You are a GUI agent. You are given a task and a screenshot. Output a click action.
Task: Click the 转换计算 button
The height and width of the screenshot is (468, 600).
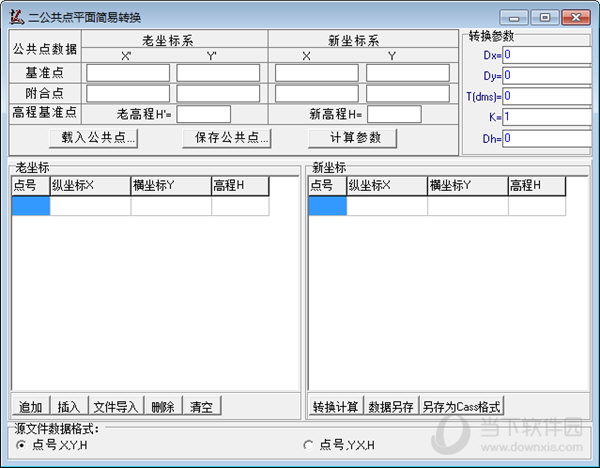(336, 406)
